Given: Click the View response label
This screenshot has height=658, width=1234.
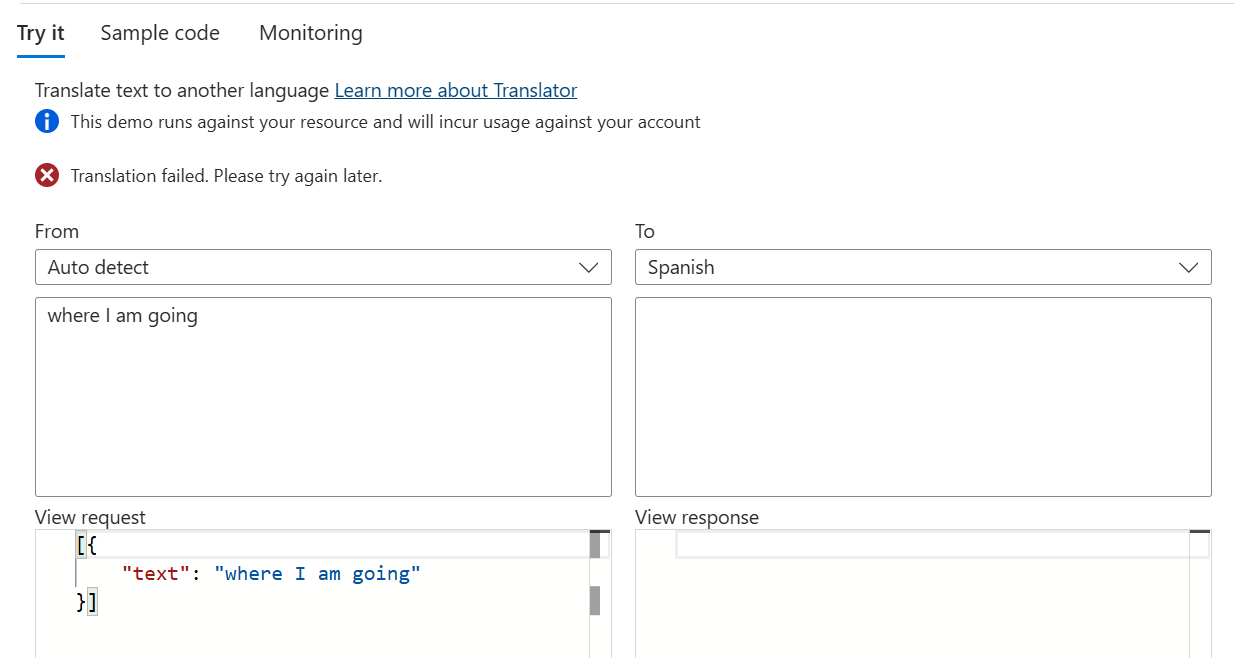Looking at the screenshot, I should pos(697,517).
